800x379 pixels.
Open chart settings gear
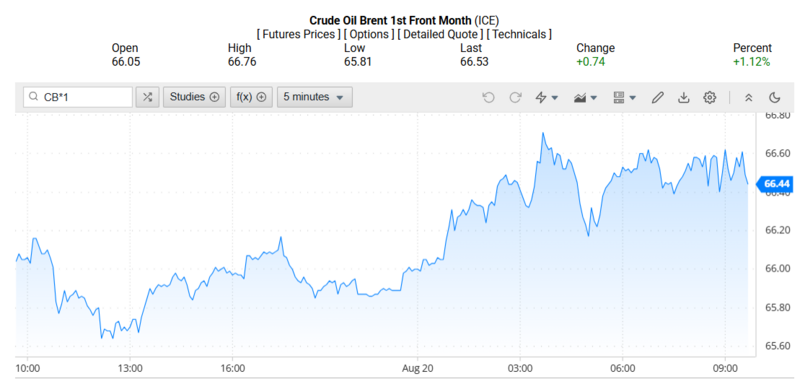(710, 97)
